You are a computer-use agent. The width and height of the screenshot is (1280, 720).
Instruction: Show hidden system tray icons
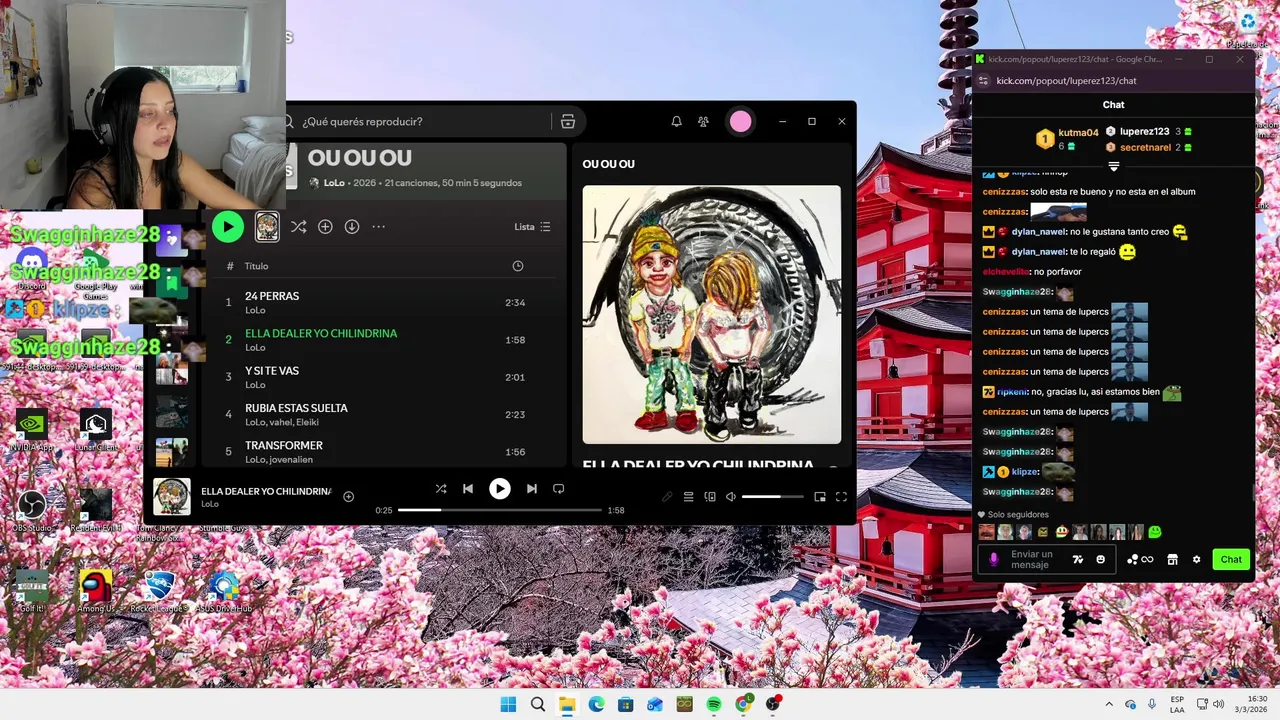pos(1108,704)
